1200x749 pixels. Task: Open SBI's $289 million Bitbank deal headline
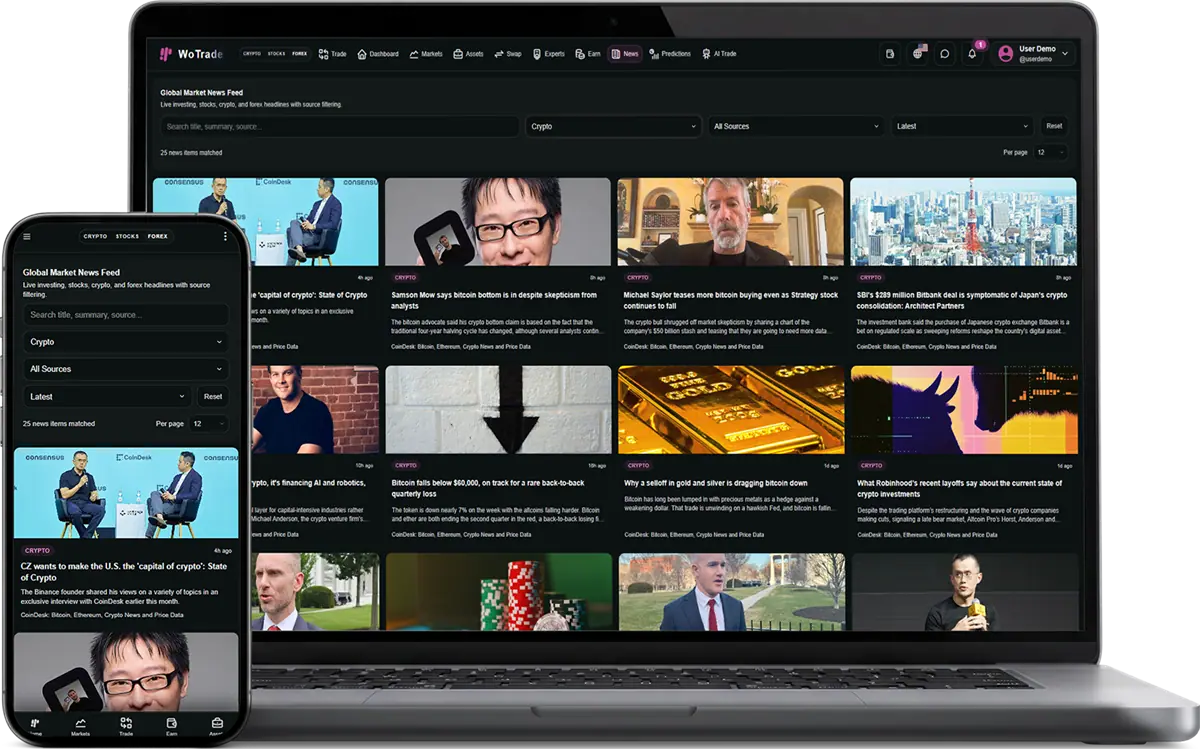point(962,300)
